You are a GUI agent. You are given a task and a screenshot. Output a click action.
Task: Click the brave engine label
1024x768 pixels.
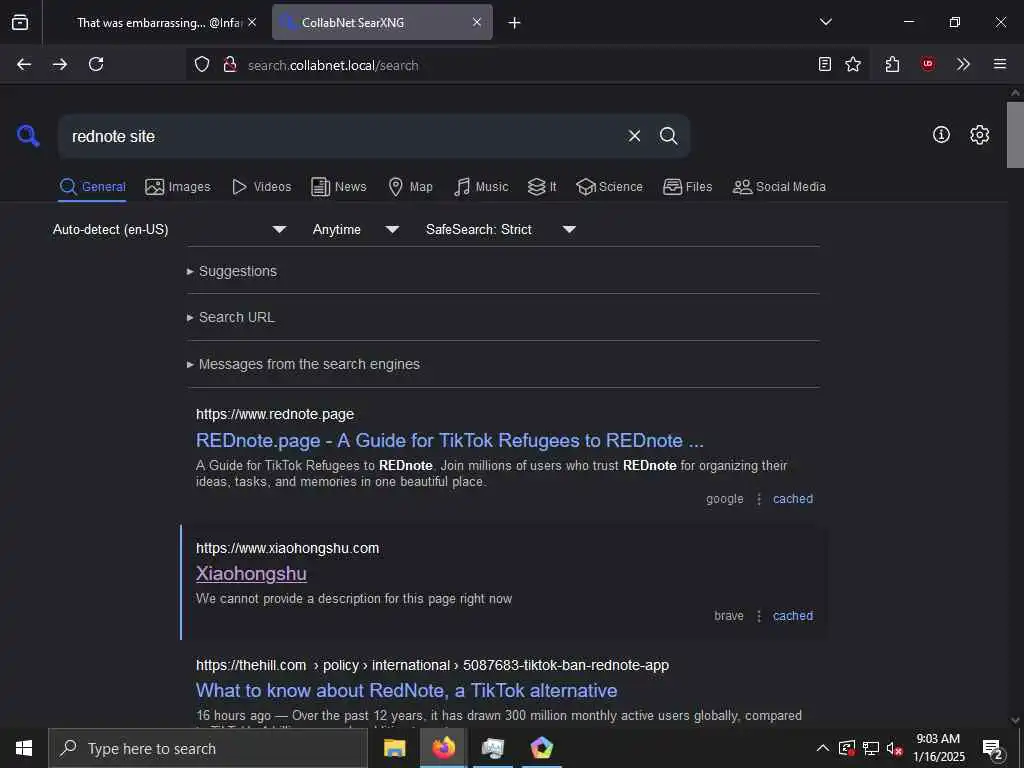click(x=729, y=616)
